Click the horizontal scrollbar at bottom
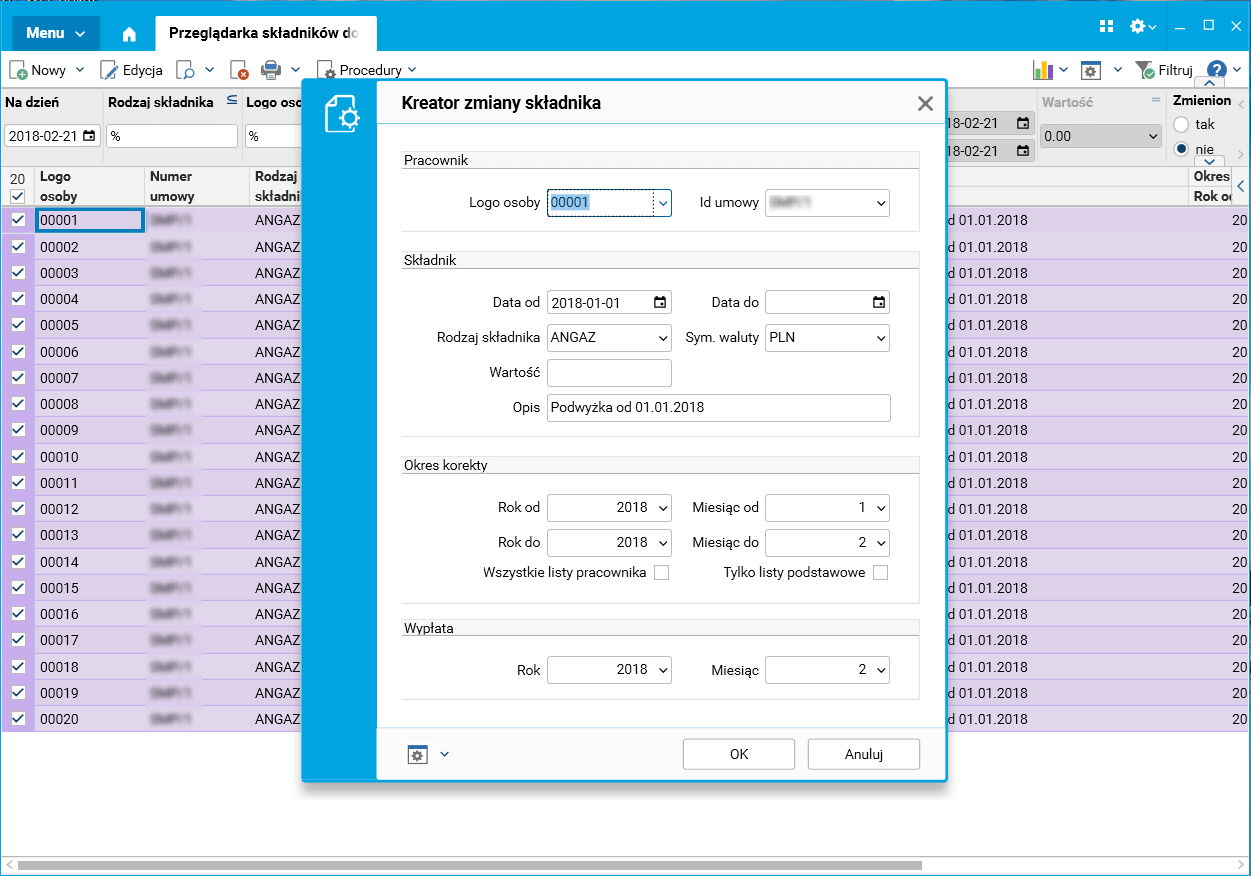The height and width of the screenshot is (876, 1251). coord(470,865)
